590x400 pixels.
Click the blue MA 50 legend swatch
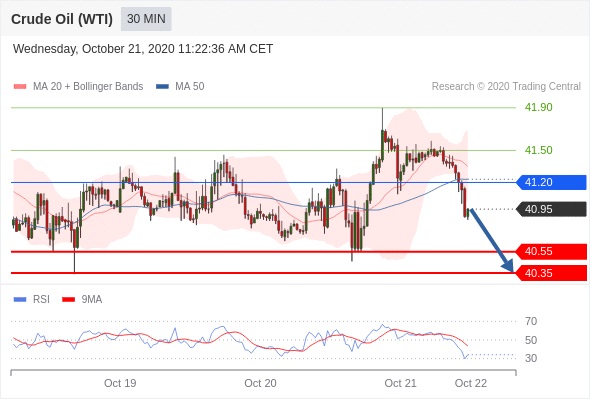tap(162, 87)
